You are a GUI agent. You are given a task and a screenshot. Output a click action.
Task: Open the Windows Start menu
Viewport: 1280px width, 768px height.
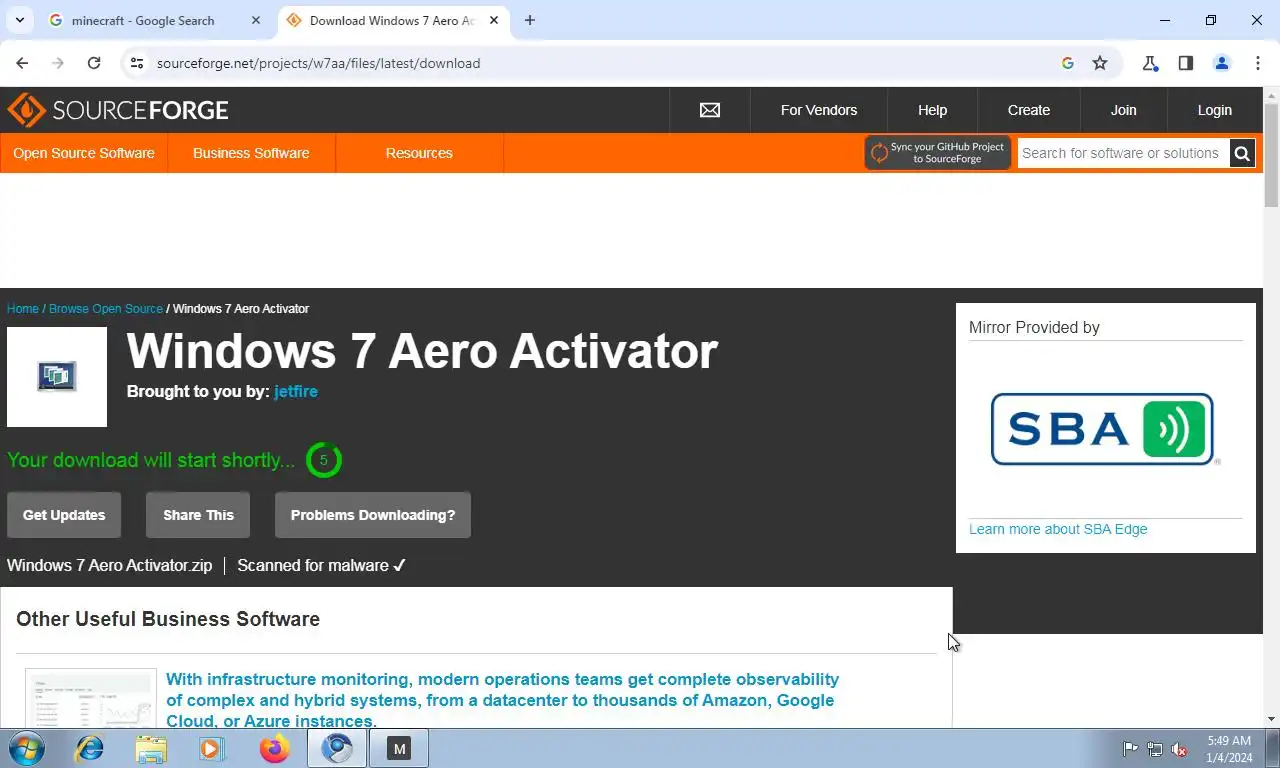click(25, 748)
